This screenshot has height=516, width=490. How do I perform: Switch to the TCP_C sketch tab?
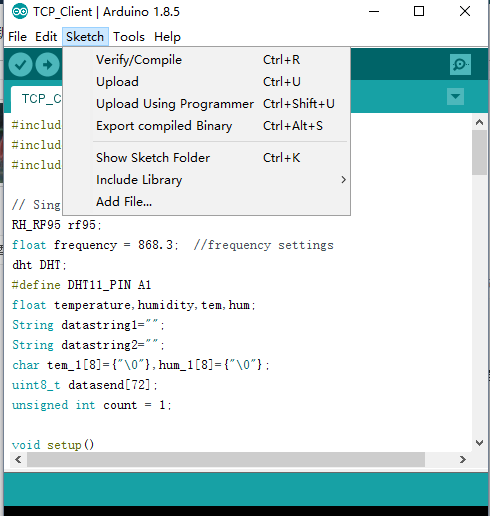tap(37, 99)
